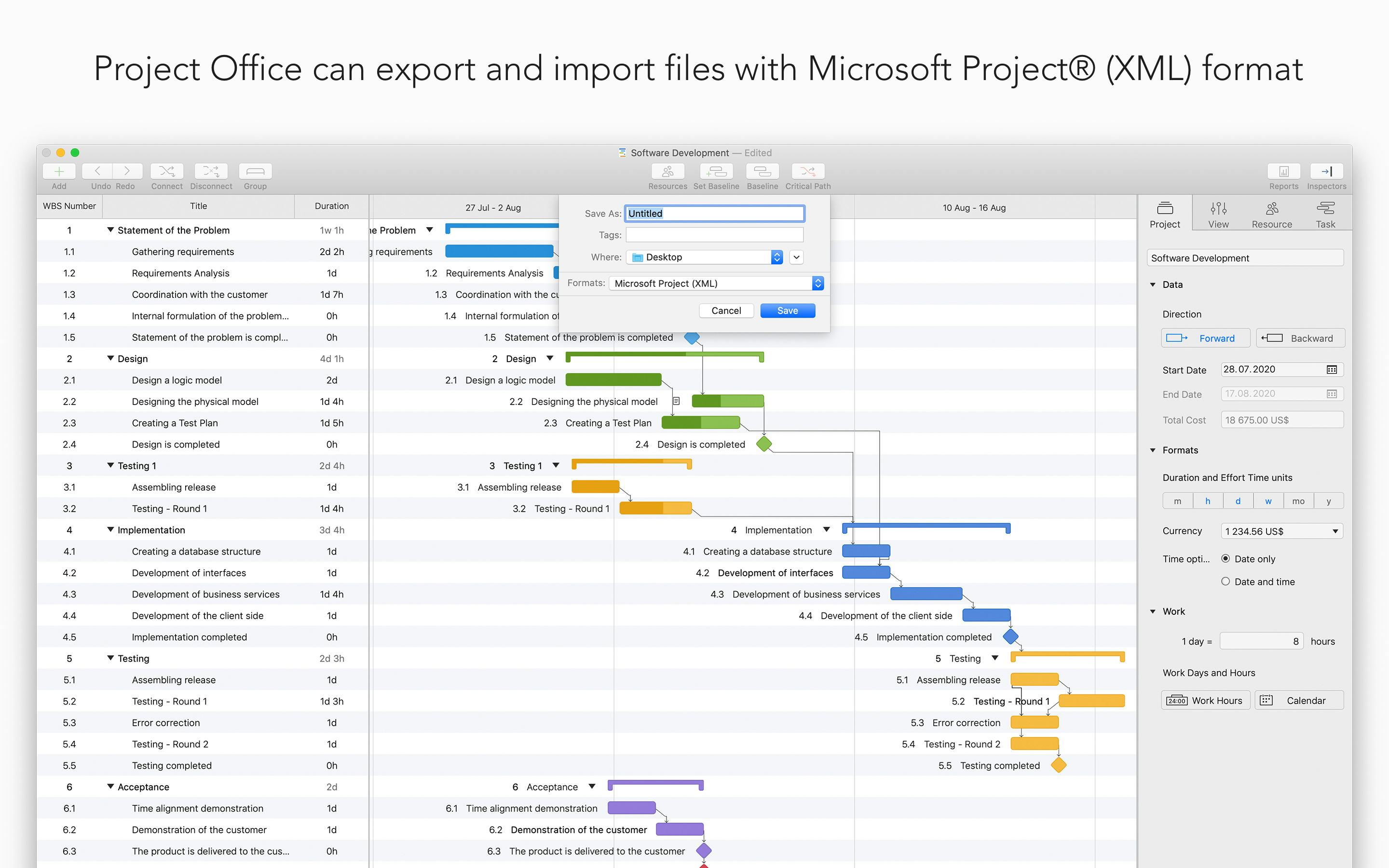Click the Tags input field

click(714, 235)
